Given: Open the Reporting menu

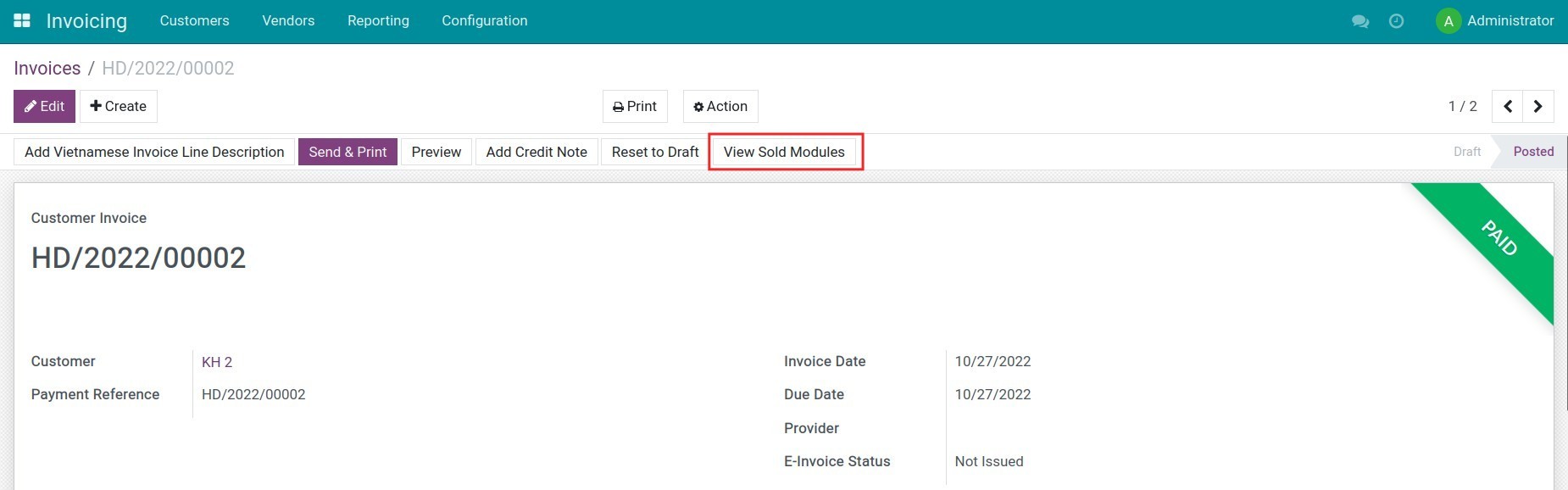Looking at the screenshot, I should (x=378, y=21).
